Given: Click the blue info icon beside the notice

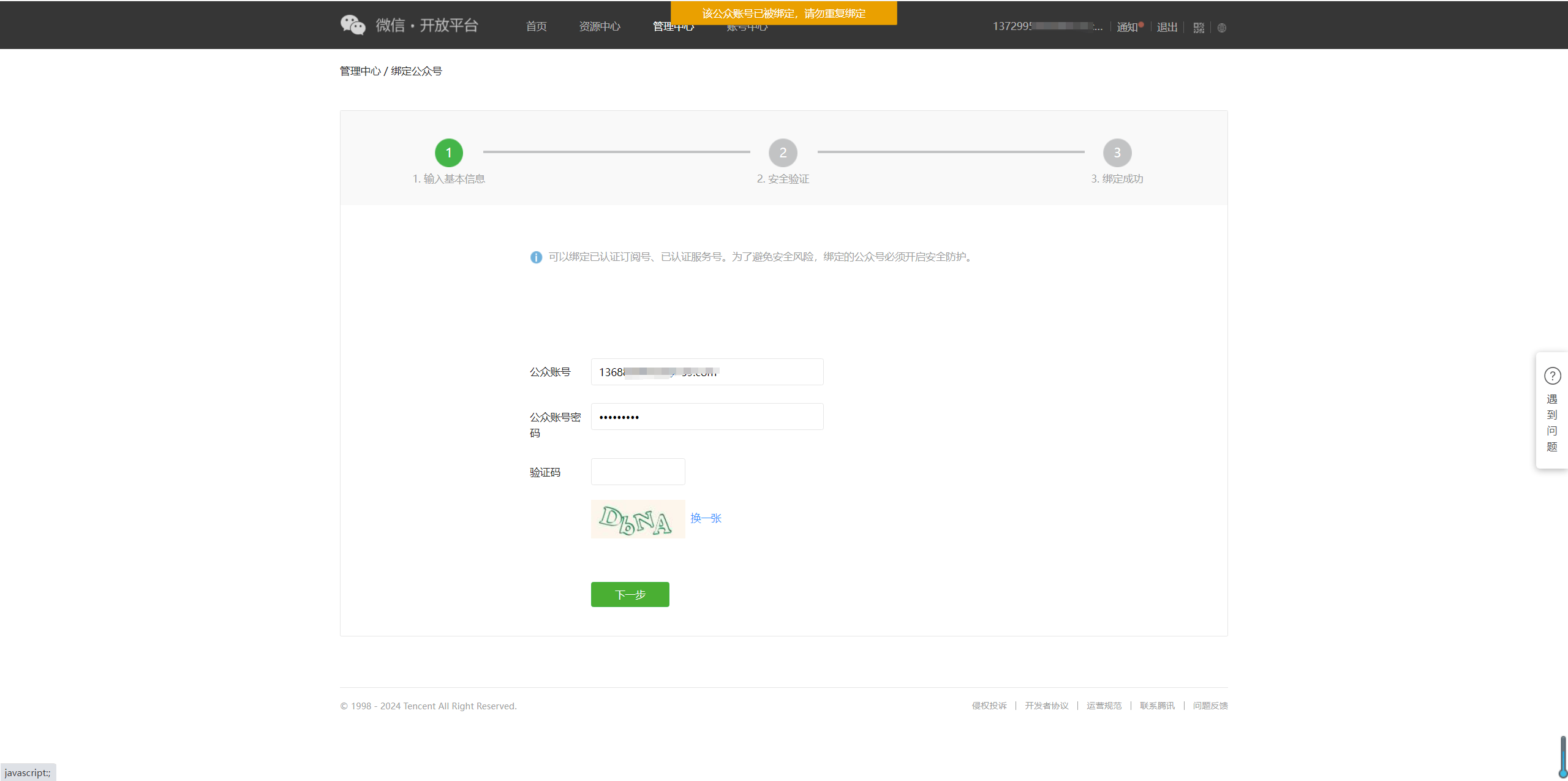Looking at the screenshot, I should (x=536, y=257).
